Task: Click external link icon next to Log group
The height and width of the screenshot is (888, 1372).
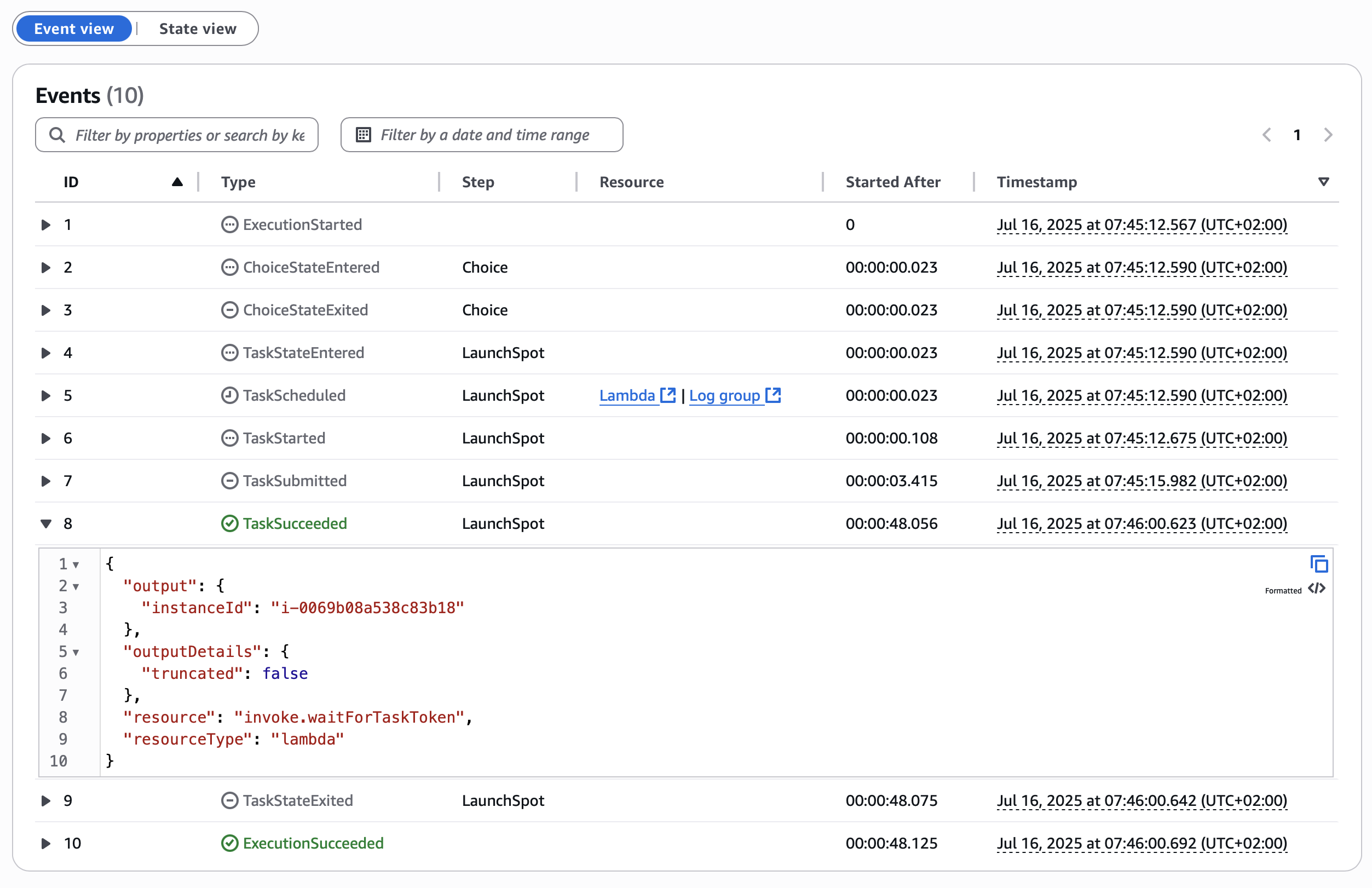Action: (x=773, y=395)
